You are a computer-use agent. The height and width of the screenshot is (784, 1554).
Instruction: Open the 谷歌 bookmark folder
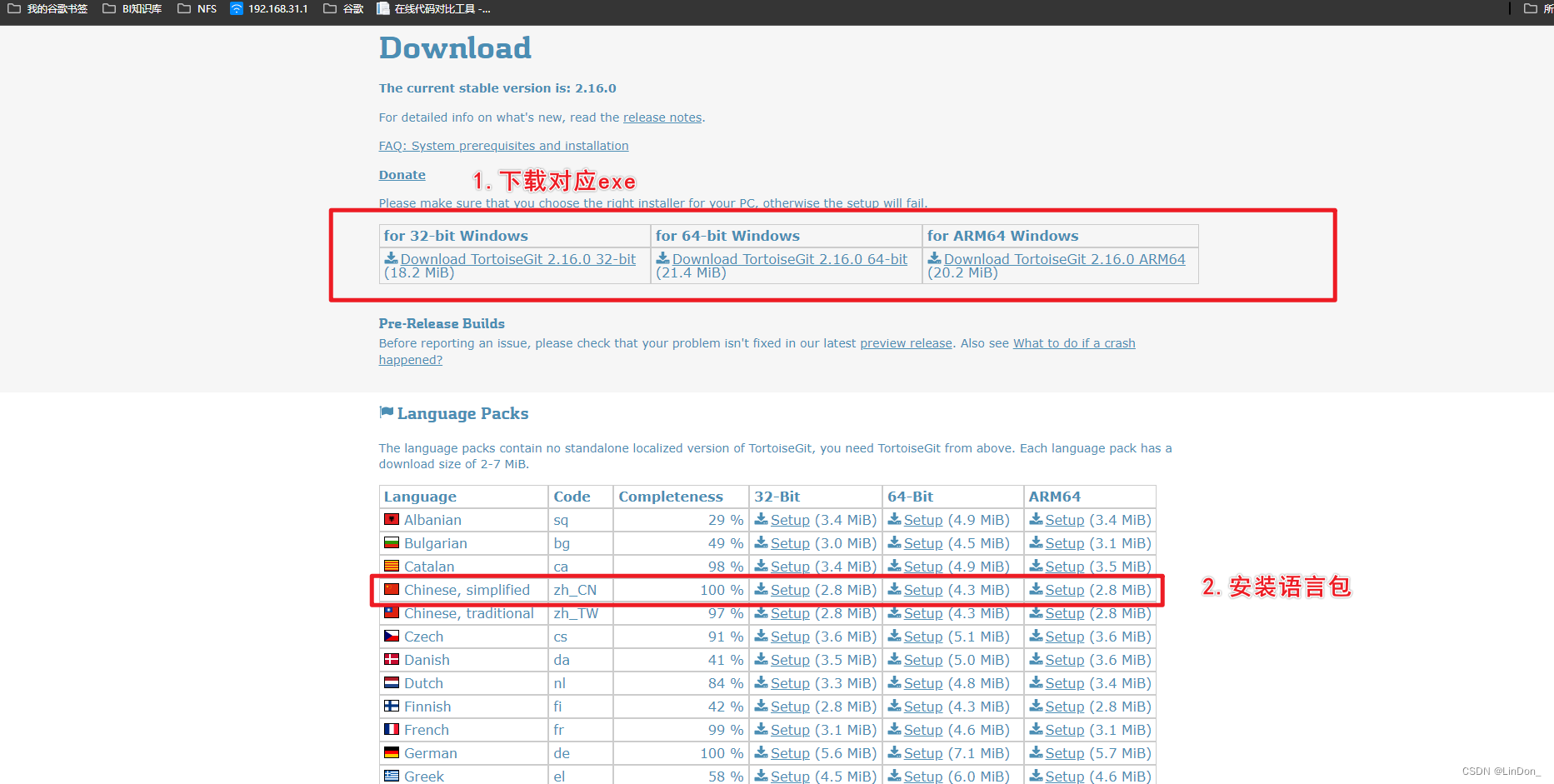(x=343, y=9)
